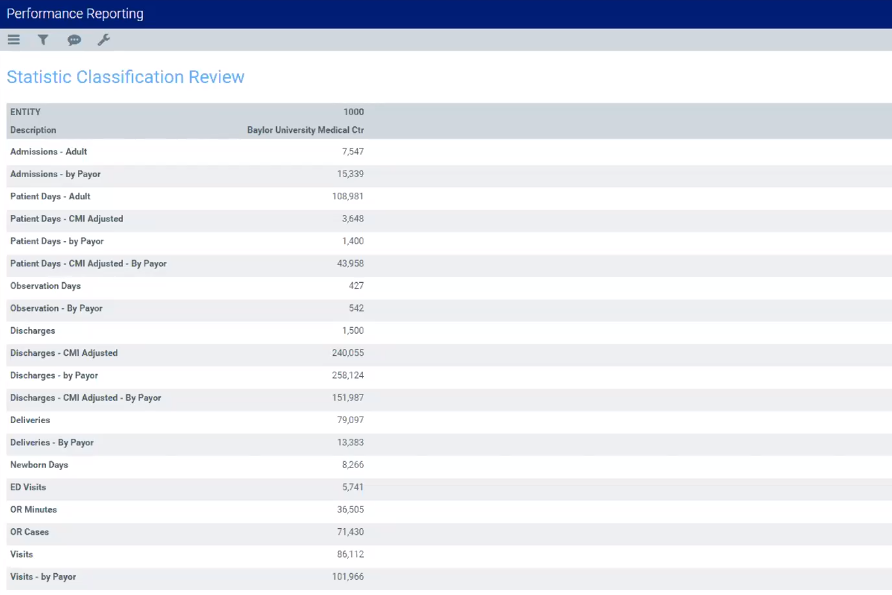This screenshot has height=595, width=892.
Task: Click the ED Visits value 5,741
Action: coord(352,487)
